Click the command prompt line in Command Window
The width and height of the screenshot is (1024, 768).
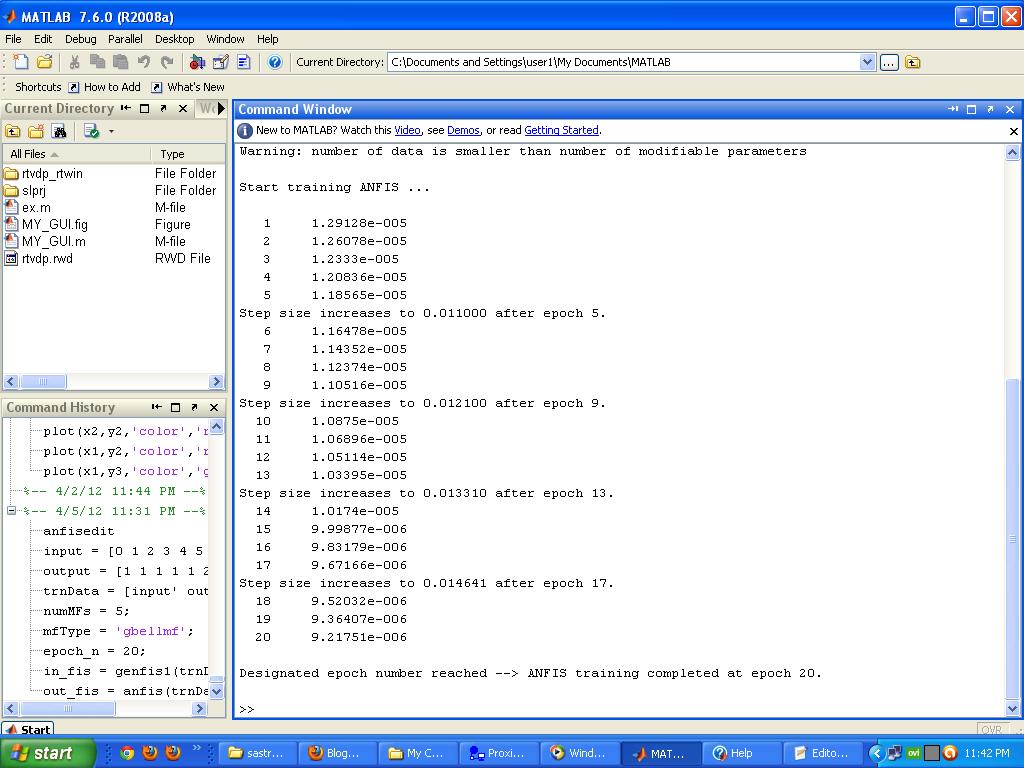tap(619, 709)
